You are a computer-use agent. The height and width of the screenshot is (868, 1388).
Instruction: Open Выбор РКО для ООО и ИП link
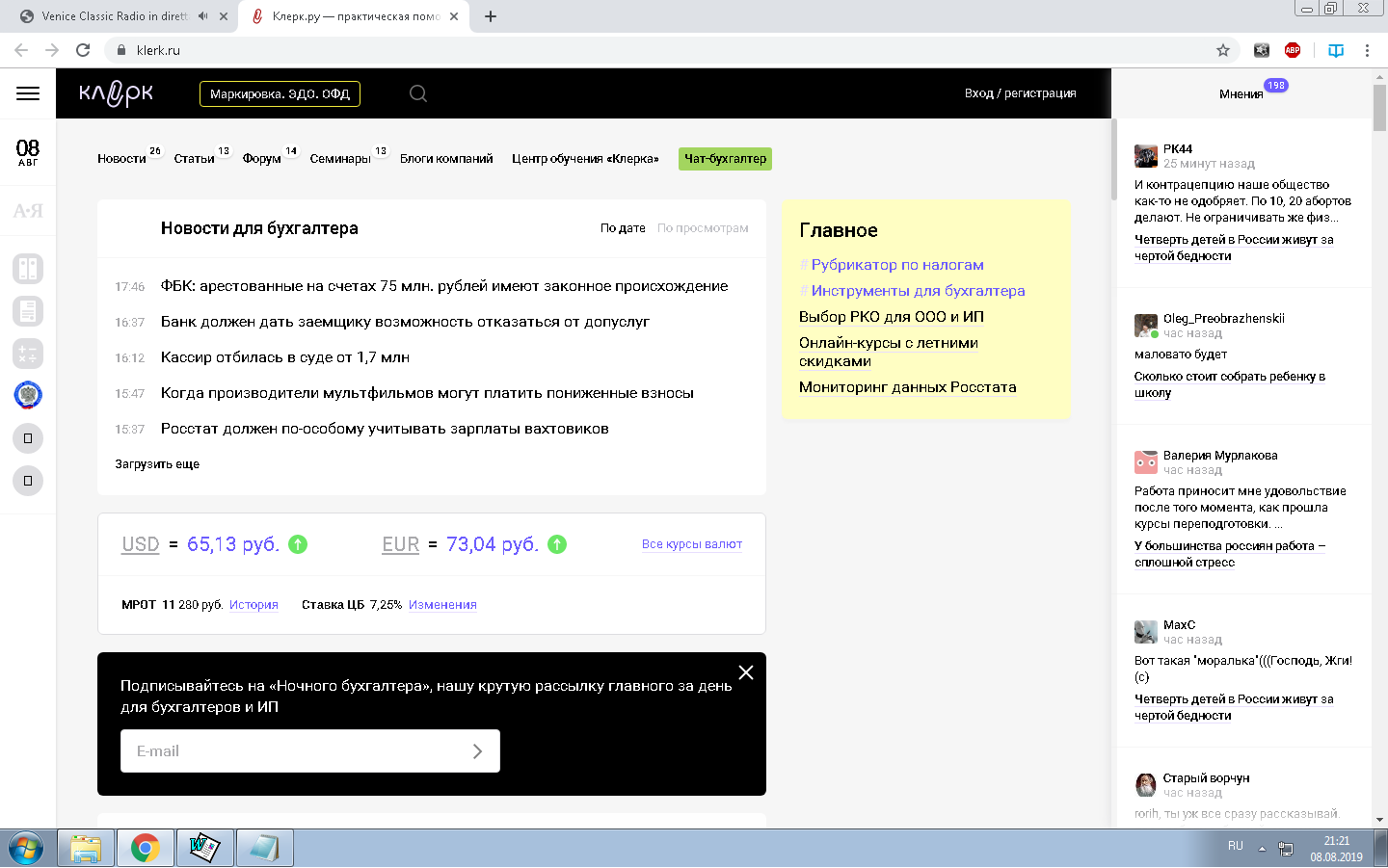(x=892, y=317)
